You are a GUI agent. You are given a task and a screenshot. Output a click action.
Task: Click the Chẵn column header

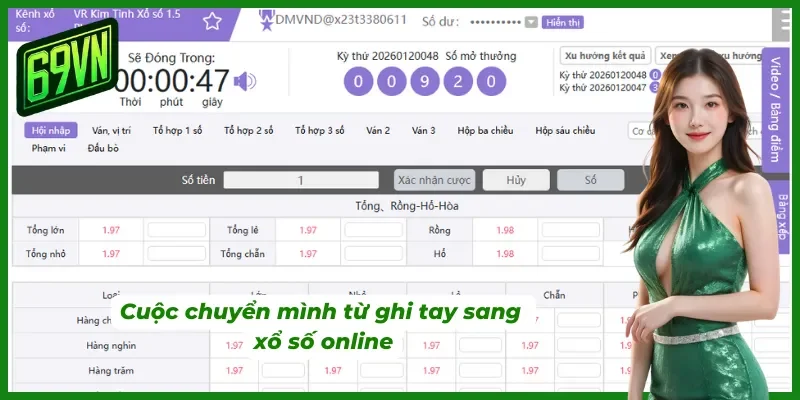click(x=554, y=295)
